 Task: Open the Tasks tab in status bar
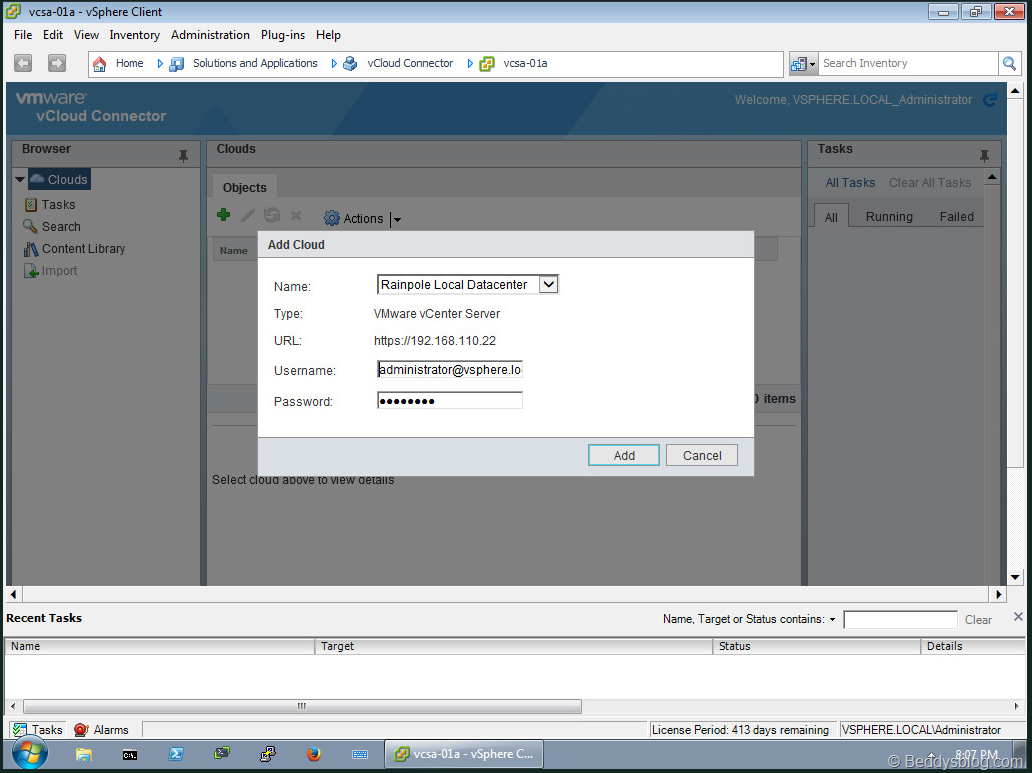click(x=38, y=730)
